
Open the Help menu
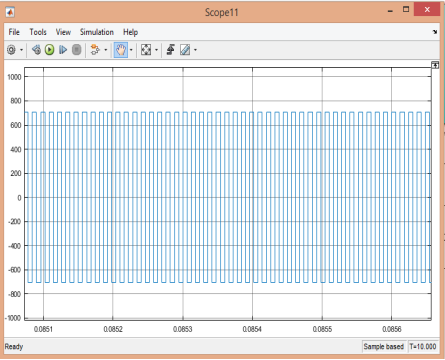[x=130, y=32]
